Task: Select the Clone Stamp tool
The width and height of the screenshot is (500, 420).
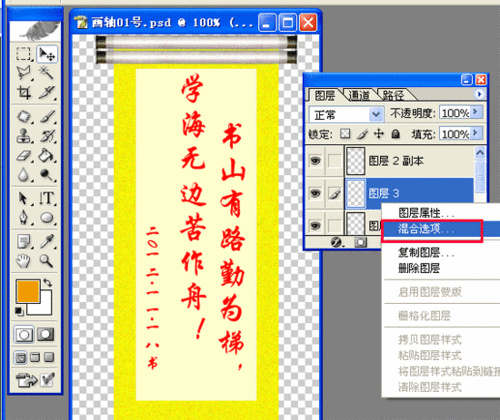Action: (24, 136)
